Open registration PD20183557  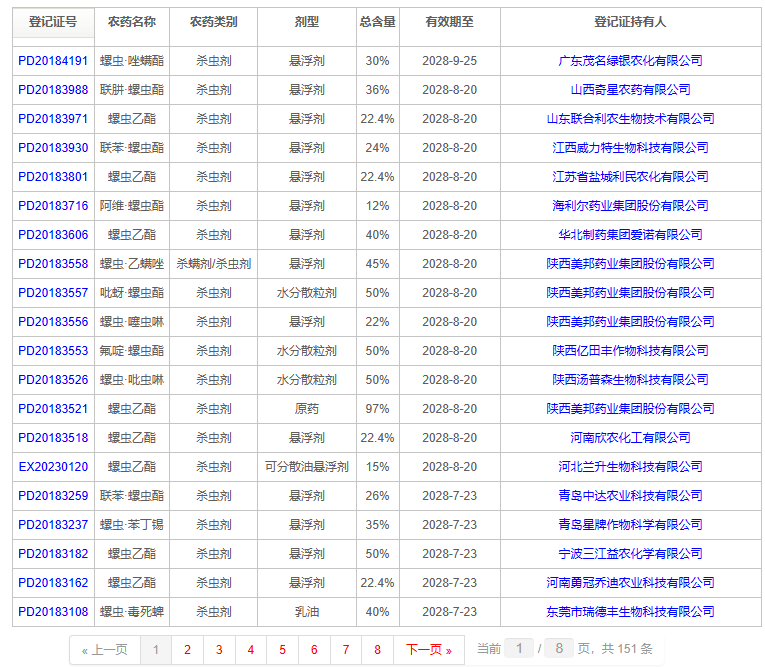coord(53,293)
